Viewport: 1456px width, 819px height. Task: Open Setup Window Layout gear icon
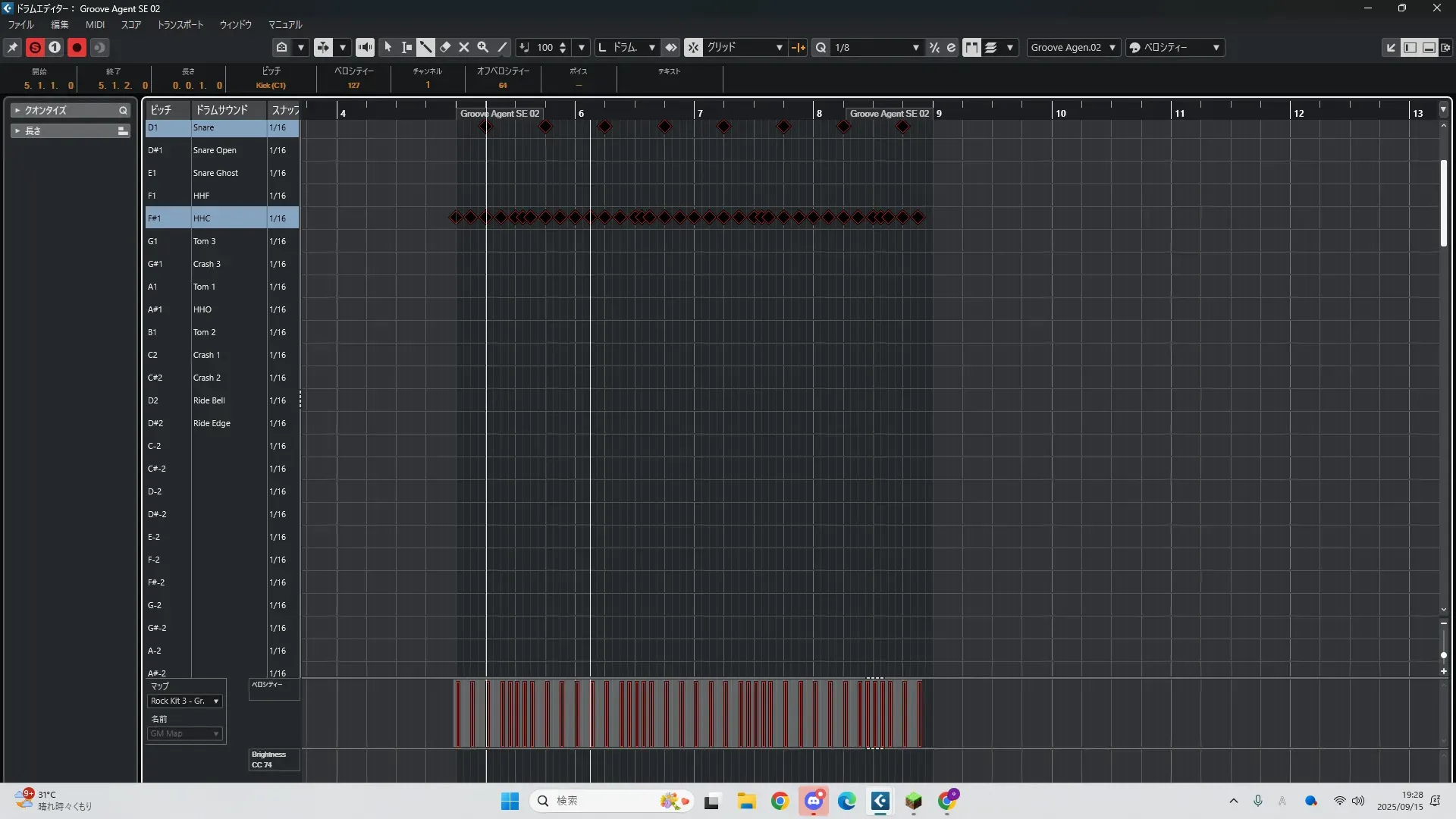click(1446, 48)
